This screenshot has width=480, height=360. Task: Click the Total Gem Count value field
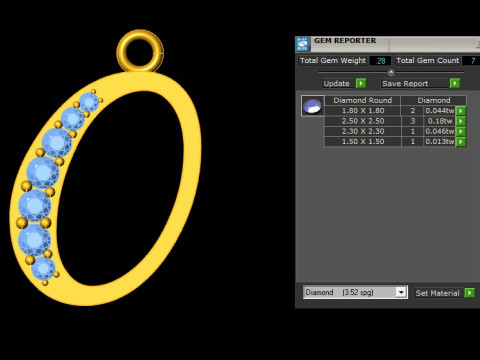pos(471,61)
